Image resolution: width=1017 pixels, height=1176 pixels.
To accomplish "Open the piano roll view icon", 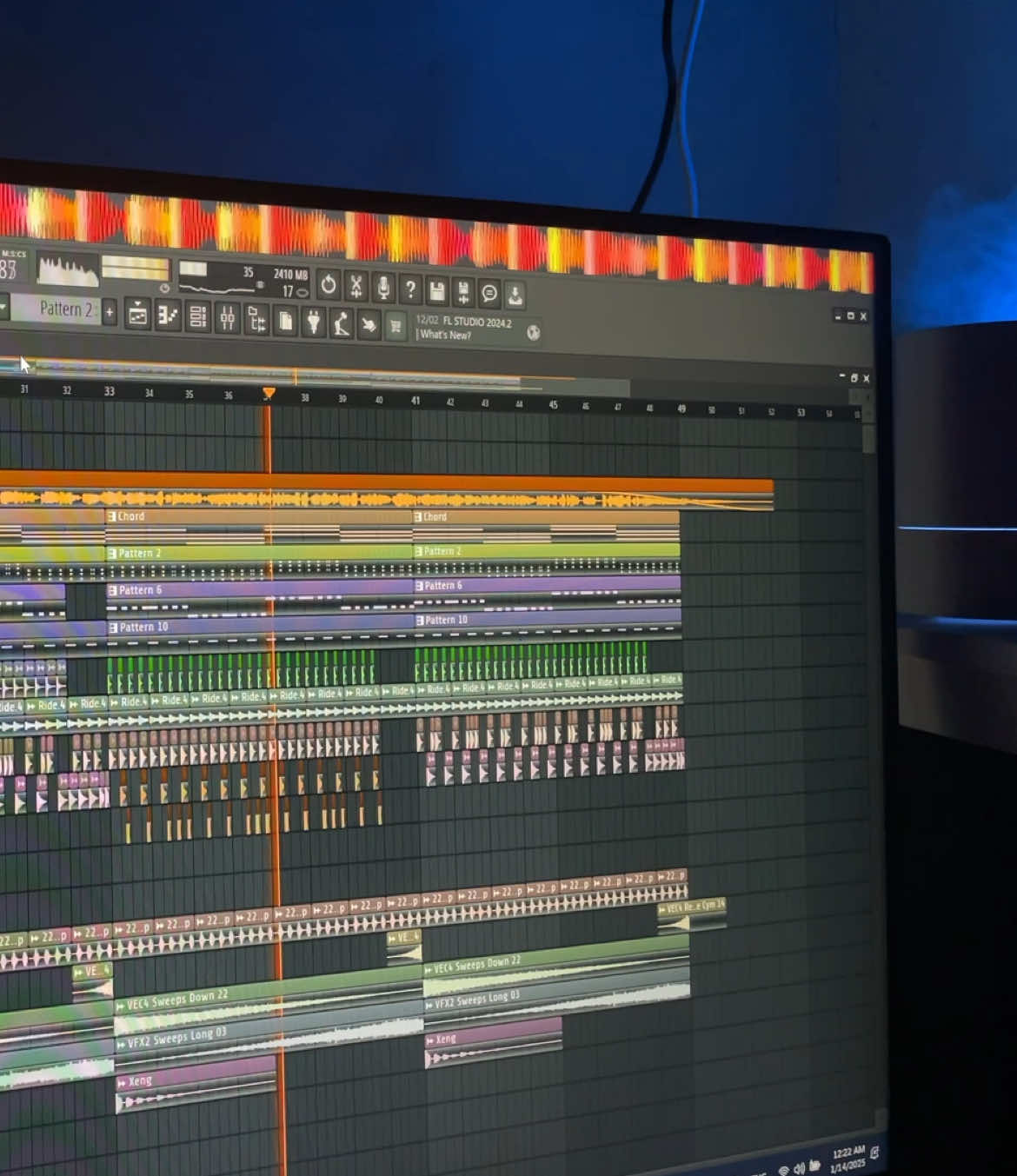I will pyautogui.click(x=168, y=316).
